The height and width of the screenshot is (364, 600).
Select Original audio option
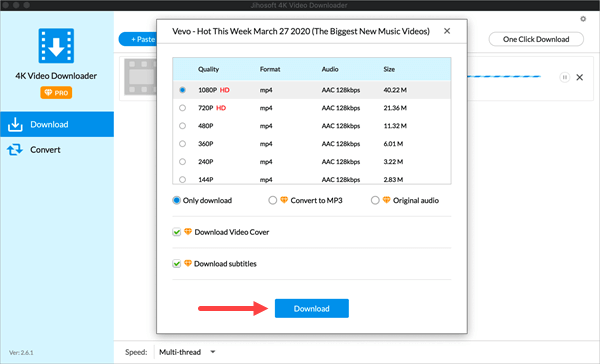click(x=375, y=200)
